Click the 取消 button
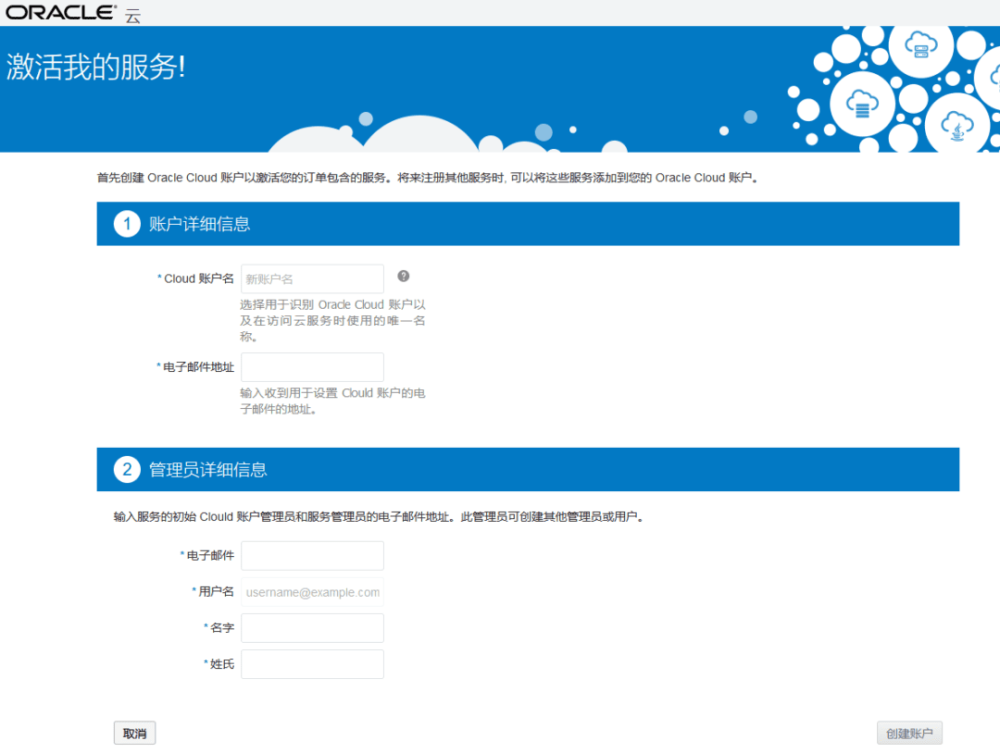This screenshot has width=1000, height=753. [135, 733]
